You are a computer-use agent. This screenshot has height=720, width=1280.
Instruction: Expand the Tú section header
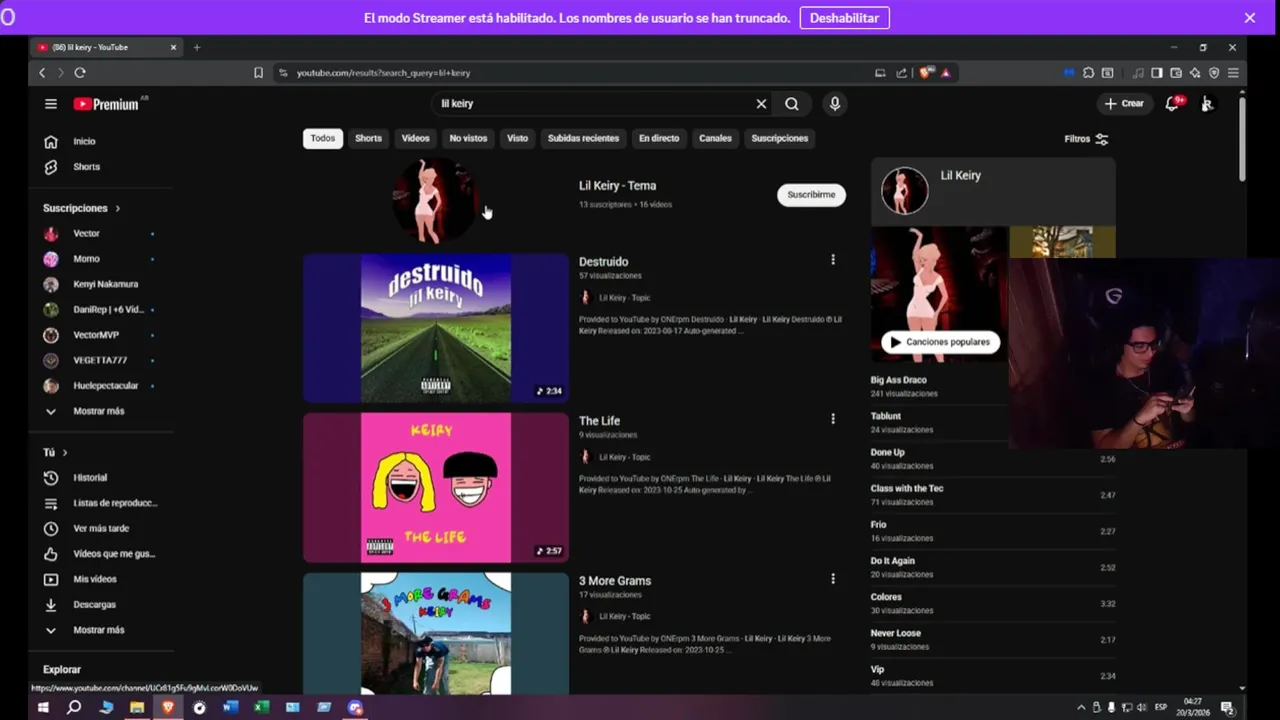tap(55, 453)
